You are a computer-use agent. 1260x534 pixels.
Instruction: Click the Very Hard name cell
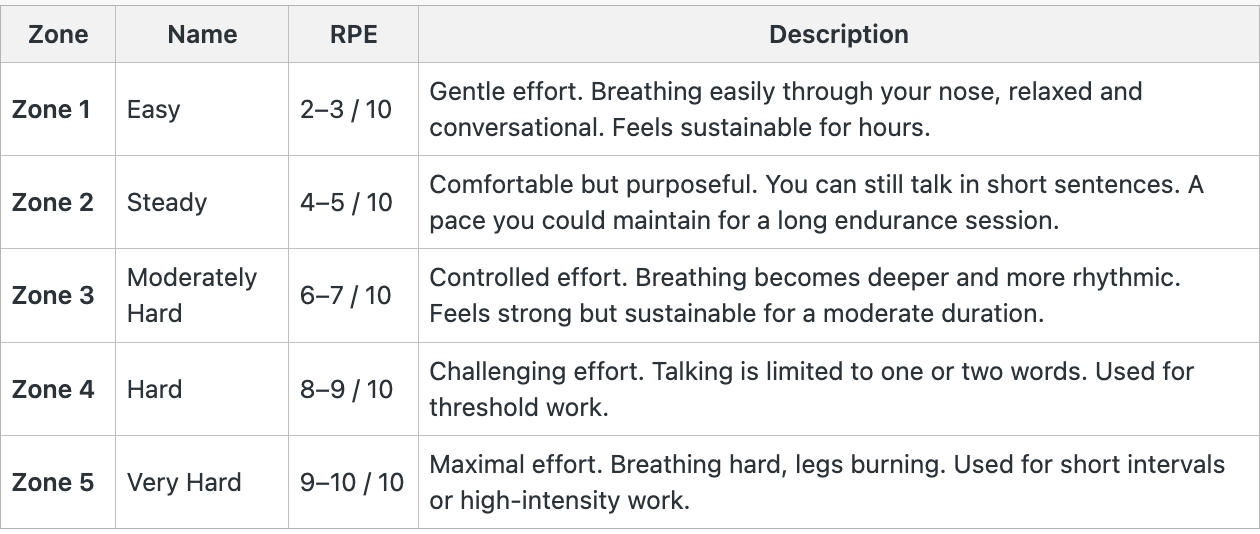184,483
